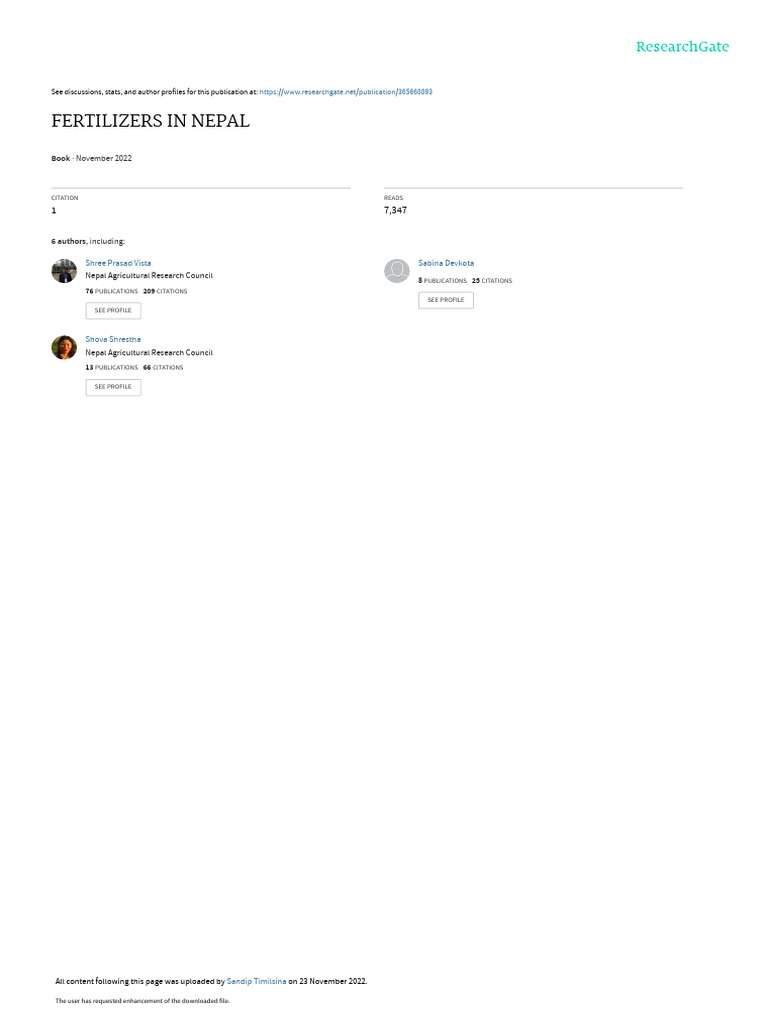Screen dimensions: 768x1024
Task: Click Vista's Nepal Agricultural Research Council affiliation
Action: pyautogui.click(x=149, y=276)
